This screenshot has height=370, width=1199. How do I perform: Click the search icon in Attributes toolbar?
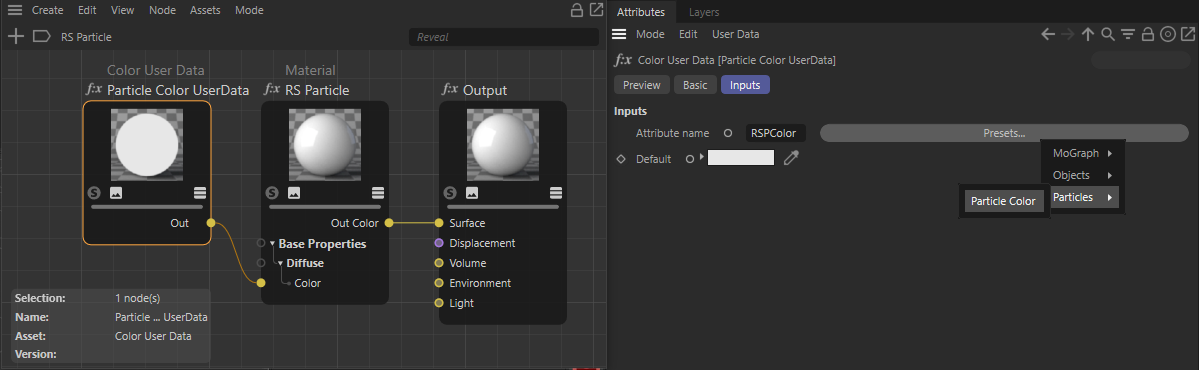tap(1107, 34)
